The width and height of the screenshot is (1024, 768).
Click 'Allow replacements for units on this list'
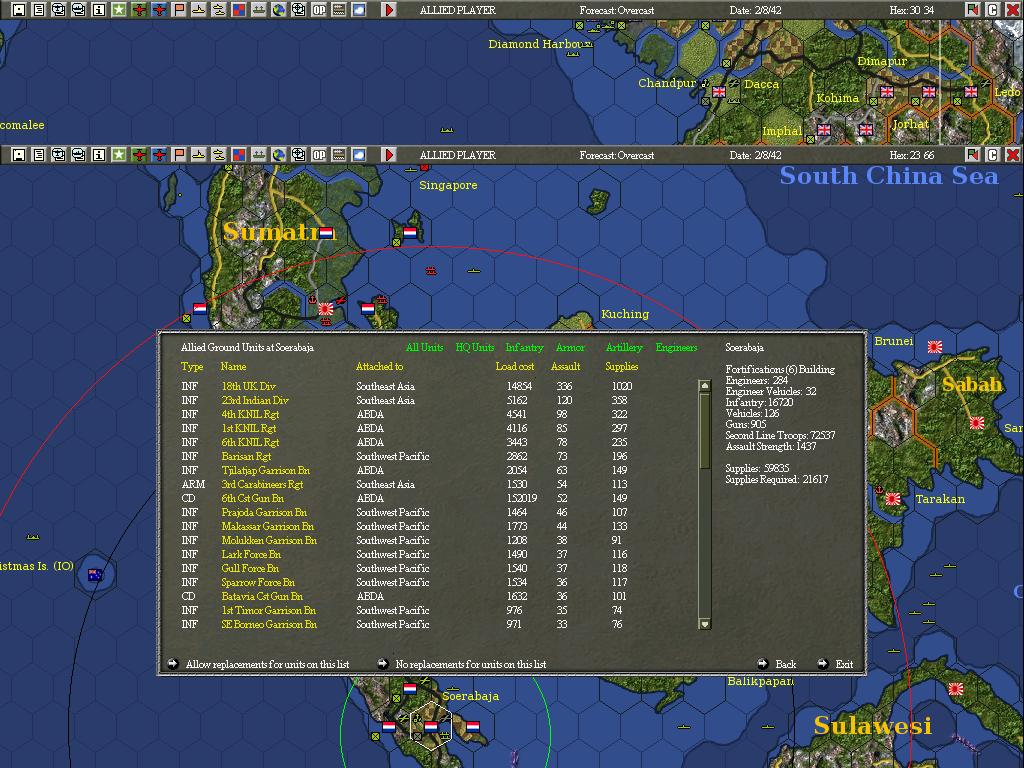point(259,664)
